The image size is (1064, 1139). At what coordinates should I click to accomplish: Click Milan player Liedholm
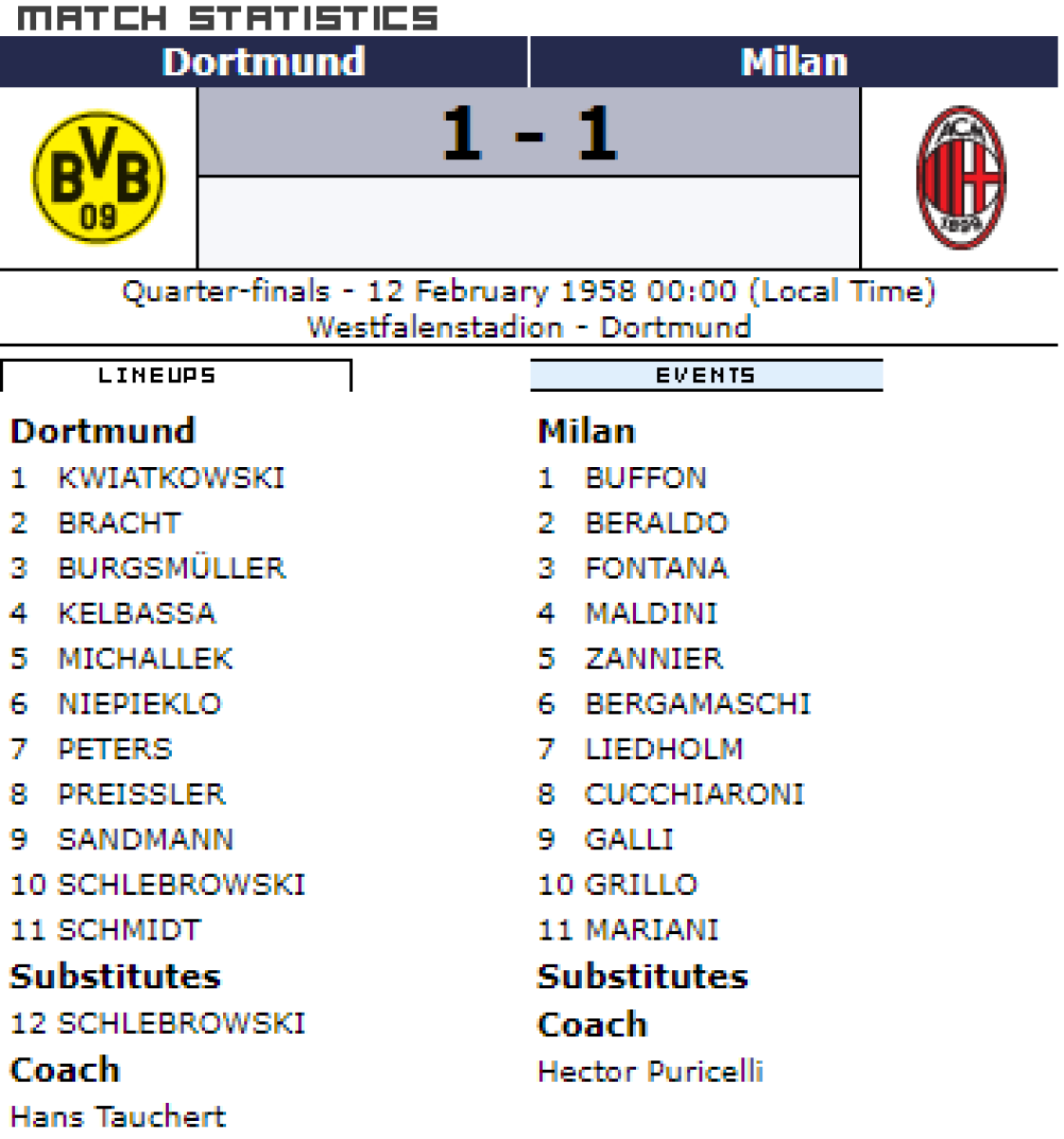click(663, 749)
